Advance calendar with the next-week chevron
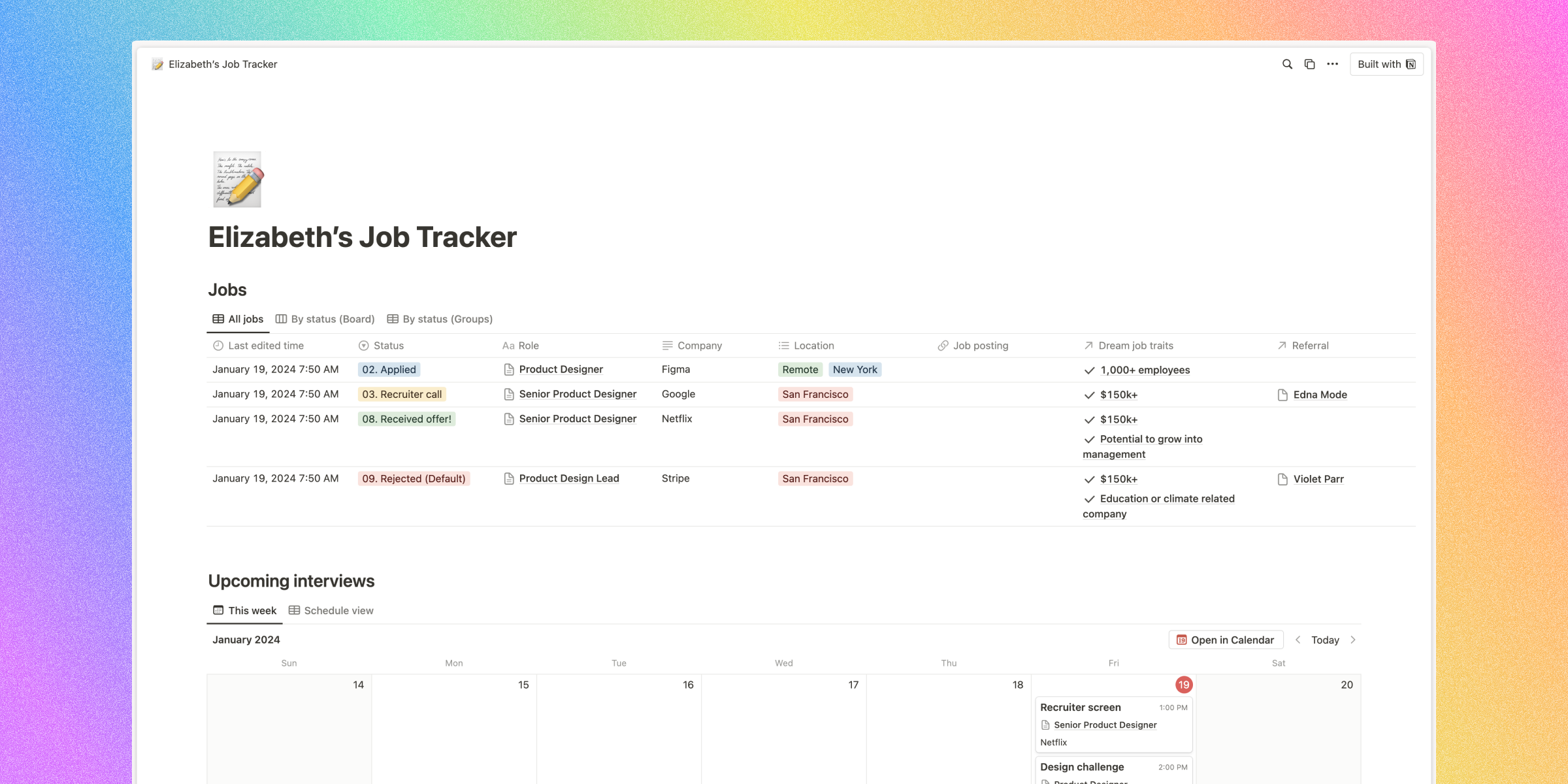The width and height of the screenshot is (1568, 784). (1353, 640)
